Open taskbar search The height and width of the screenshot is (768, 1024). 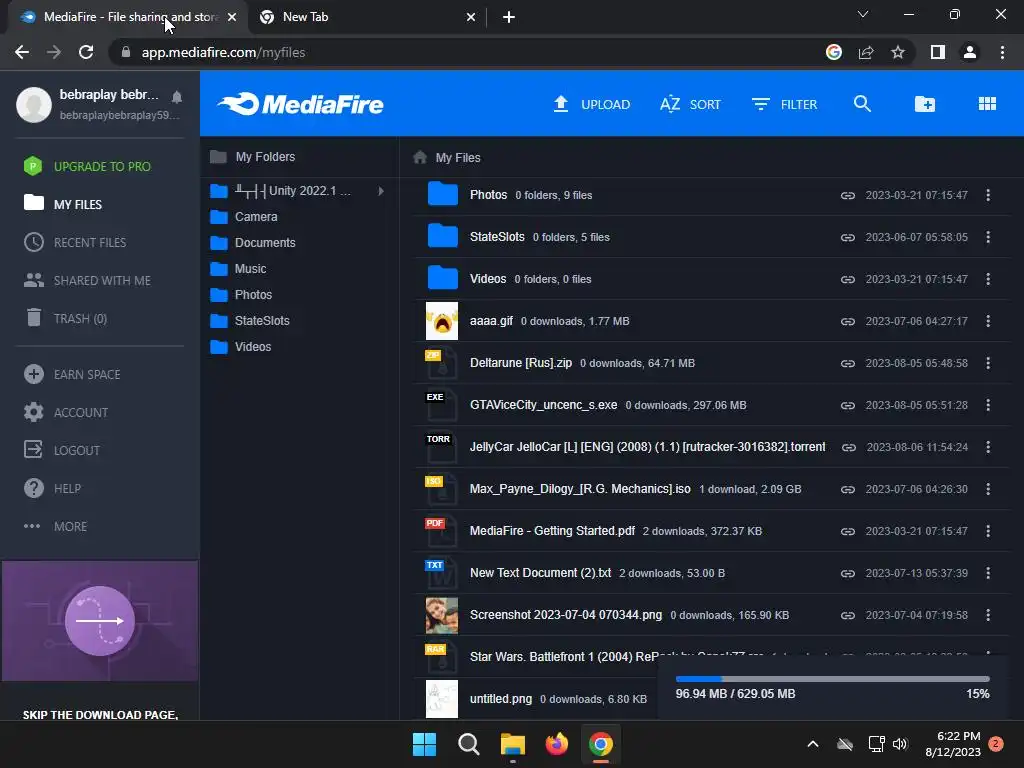click(x=468, y=744)
